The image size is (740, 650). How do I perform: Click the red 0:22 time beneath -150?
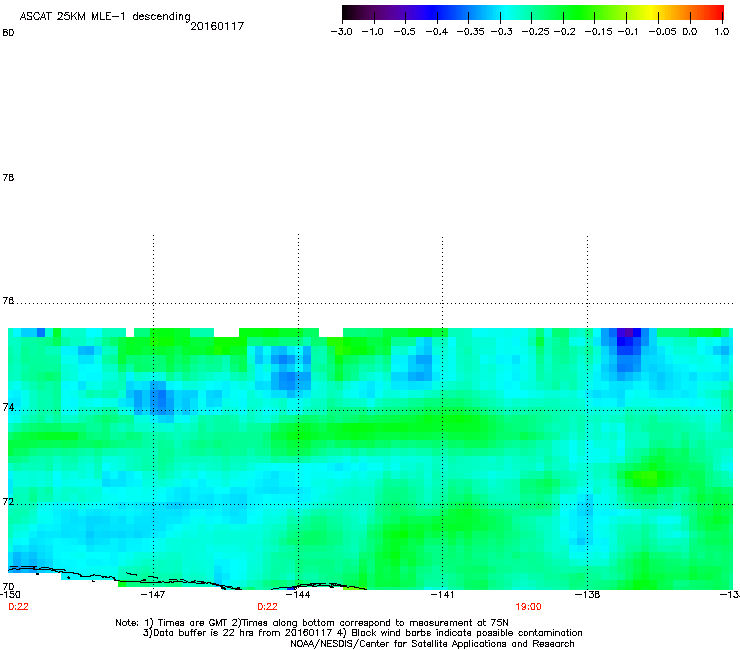[x=18, y=607]
